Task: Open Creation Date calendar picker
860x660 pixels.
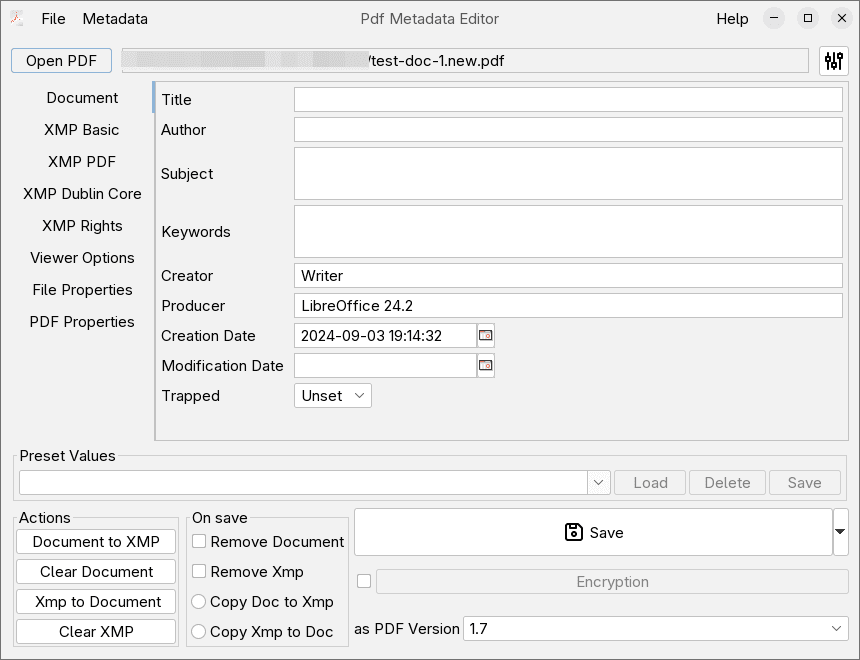Action: click(x=486, y=336)
